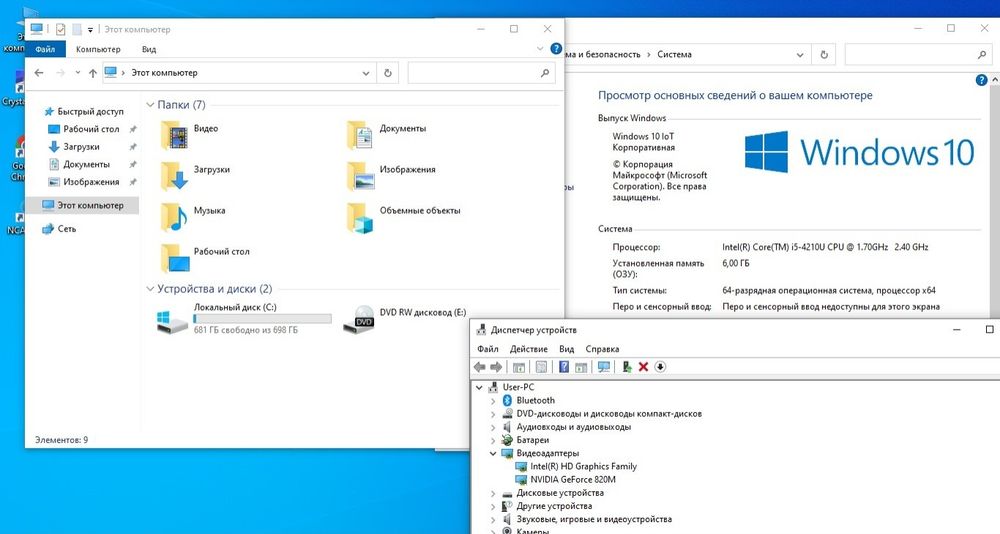Click forward arrow in Device Manager toolbar
Viewport: 1000px width, 534px height.
496,367
